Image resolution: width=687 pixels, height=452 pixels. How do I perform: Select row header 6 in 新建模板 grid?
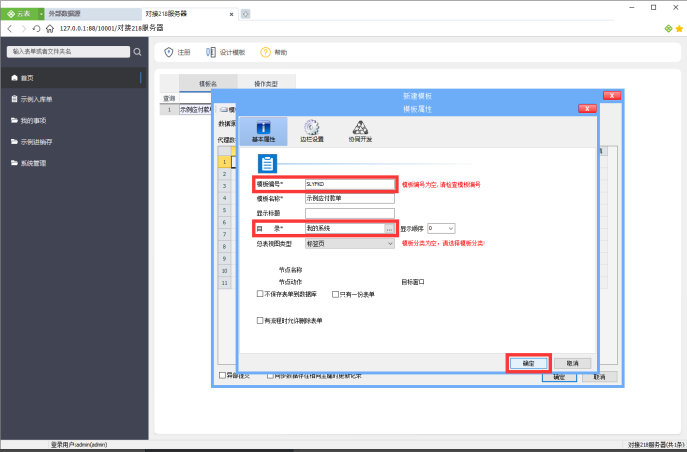224,222
